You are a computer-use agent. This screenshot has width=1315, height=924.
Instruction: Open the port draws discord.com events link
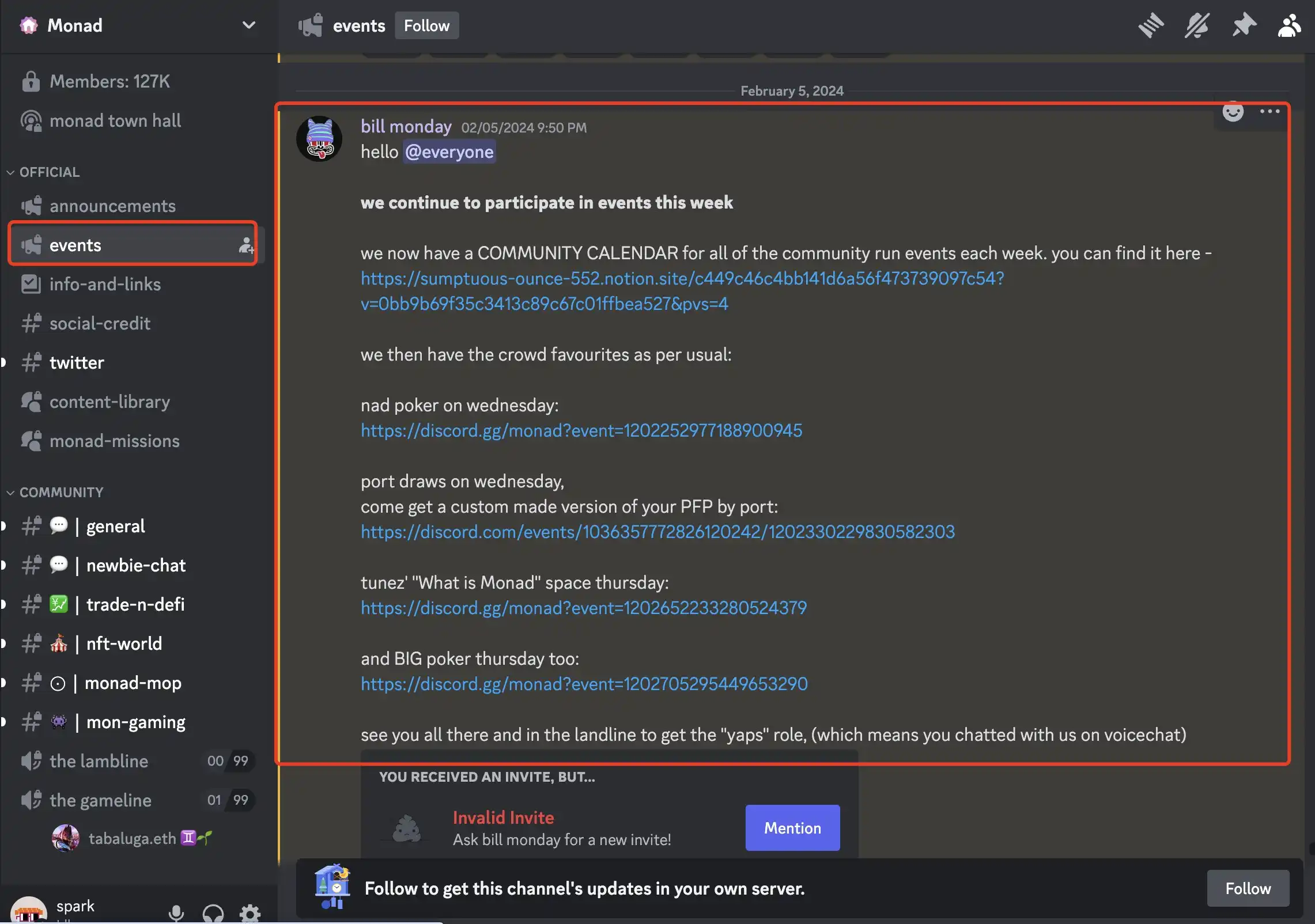(x=657, y=532)
